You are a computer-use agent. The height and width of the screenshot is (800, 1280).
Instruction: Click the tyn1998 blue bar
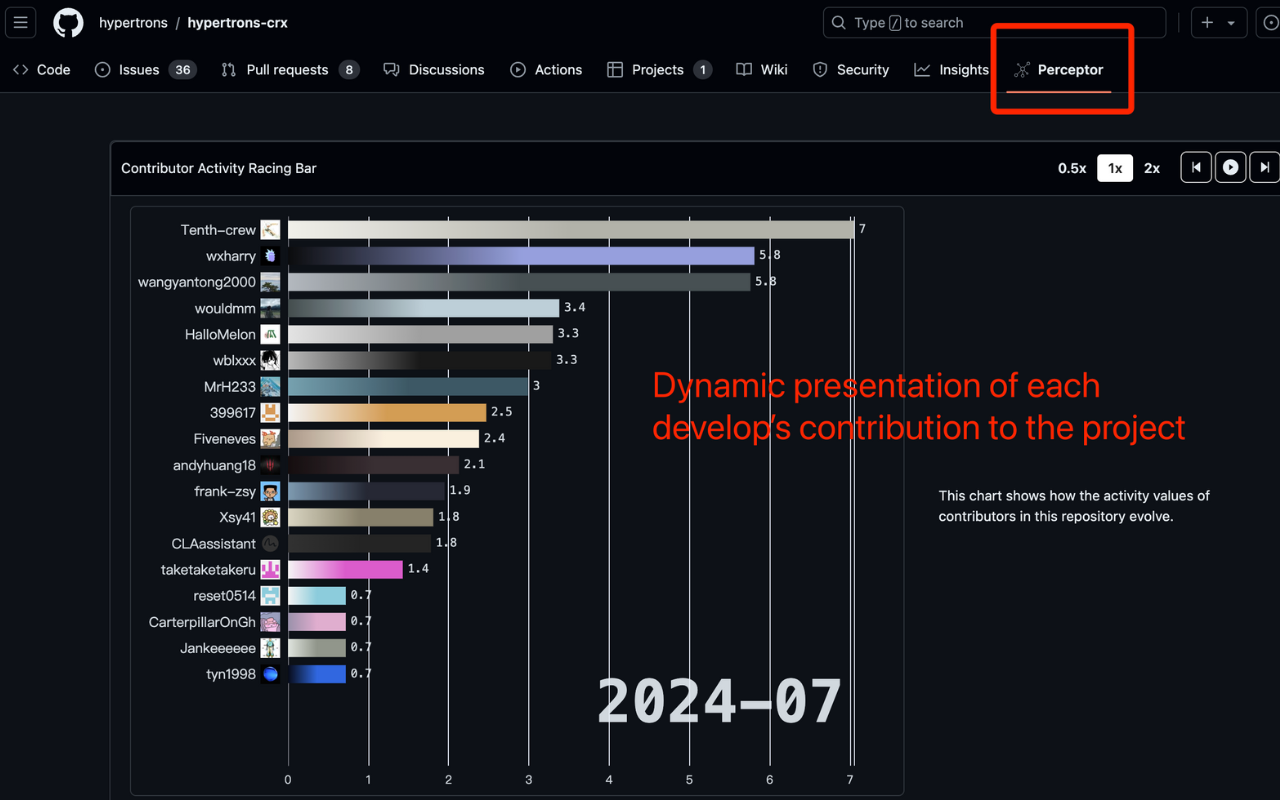(x=317, y=674)
